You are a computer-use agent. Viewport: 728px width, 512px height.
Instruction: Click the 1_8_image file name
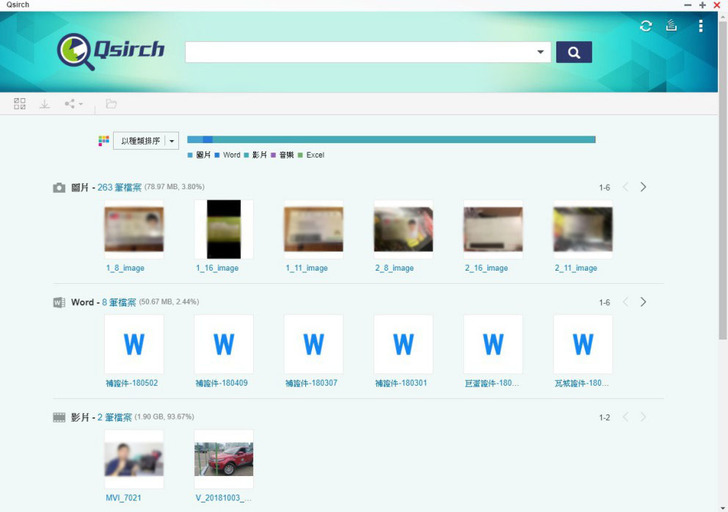click(x=125, y=268)
